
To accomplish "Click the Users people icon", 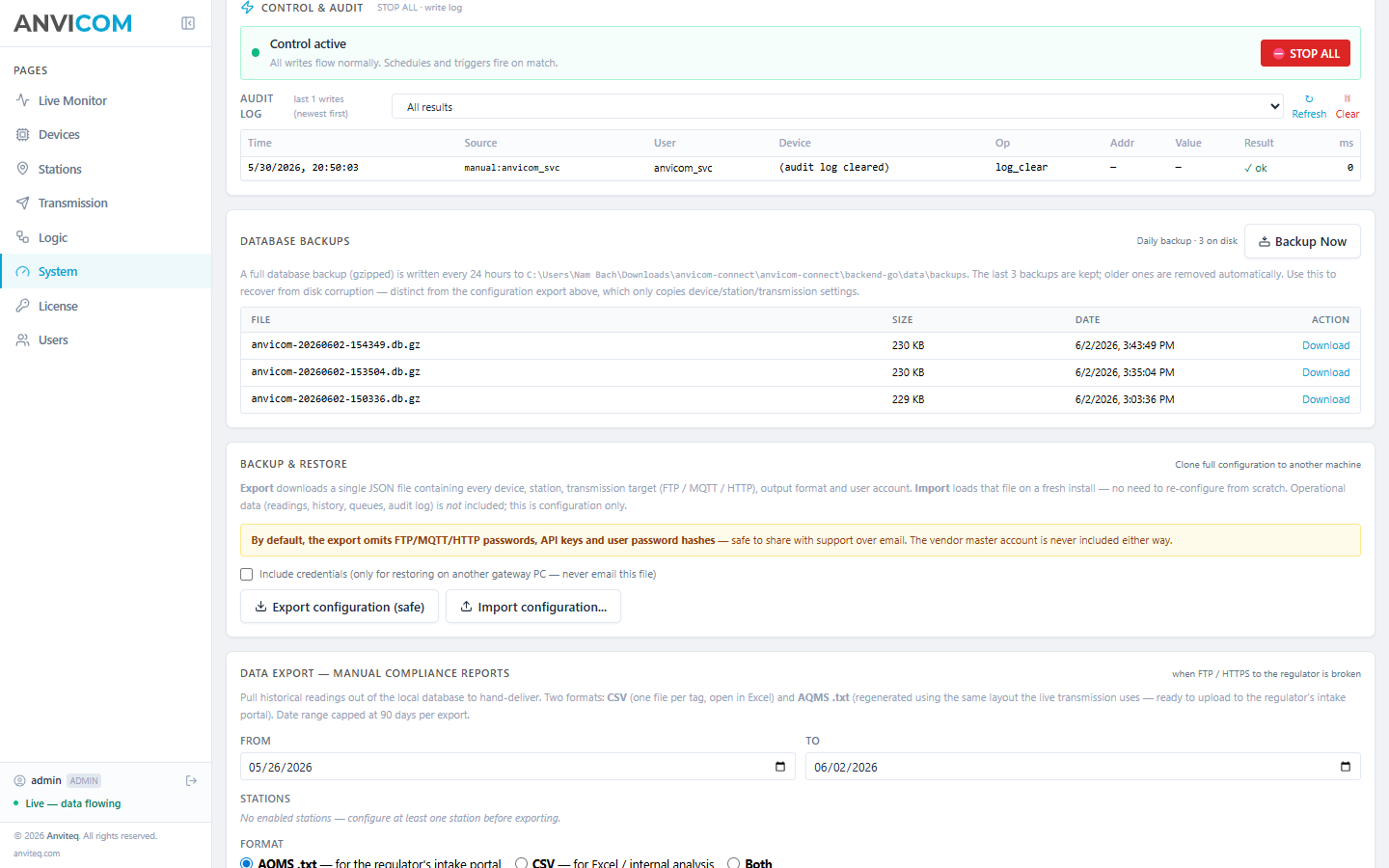I will point(22,340).
